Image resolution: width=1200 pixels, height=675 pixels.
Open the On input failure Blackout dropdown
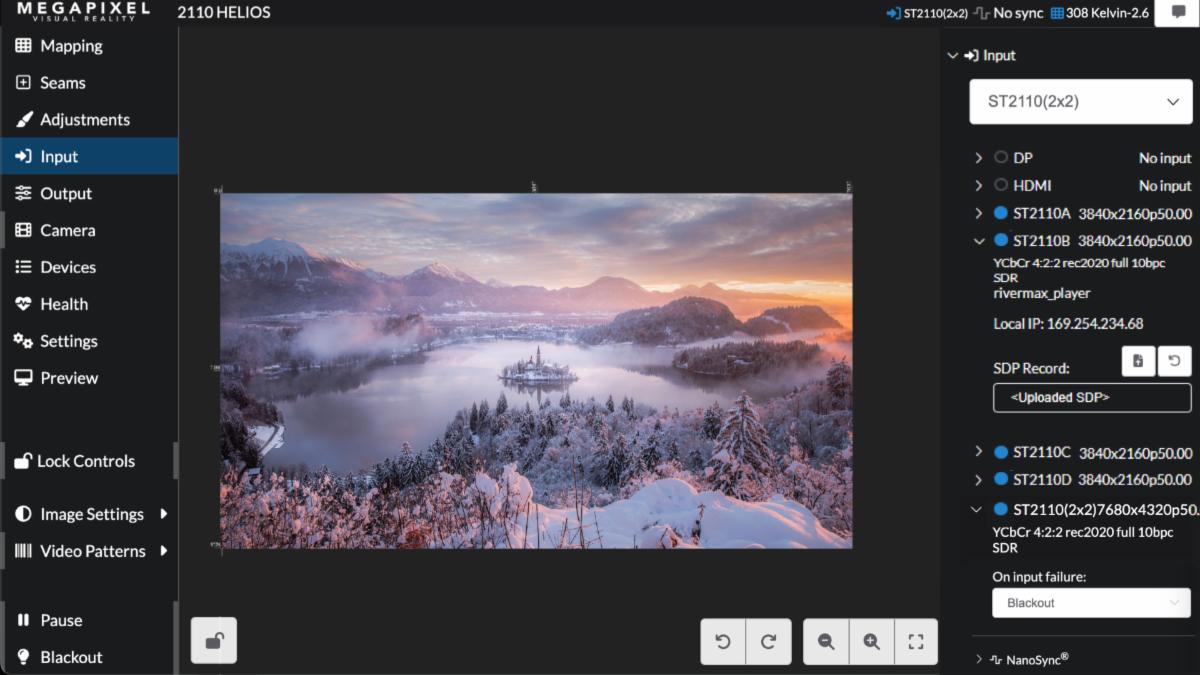tap(1091, 603)
